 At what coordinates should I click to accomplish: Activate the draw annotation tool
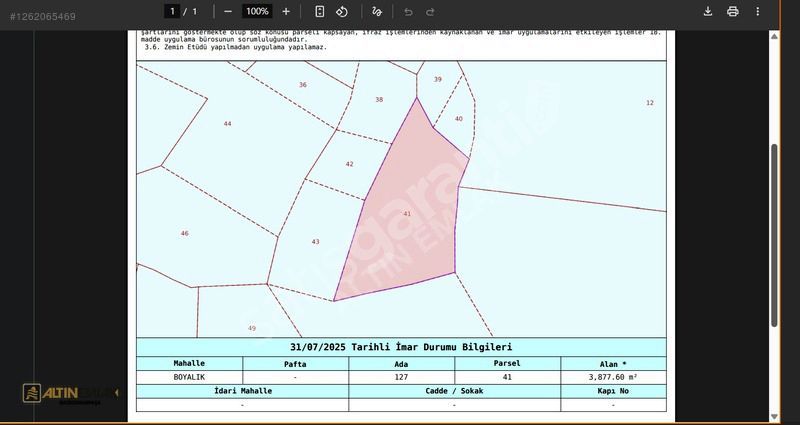(377, 11)
